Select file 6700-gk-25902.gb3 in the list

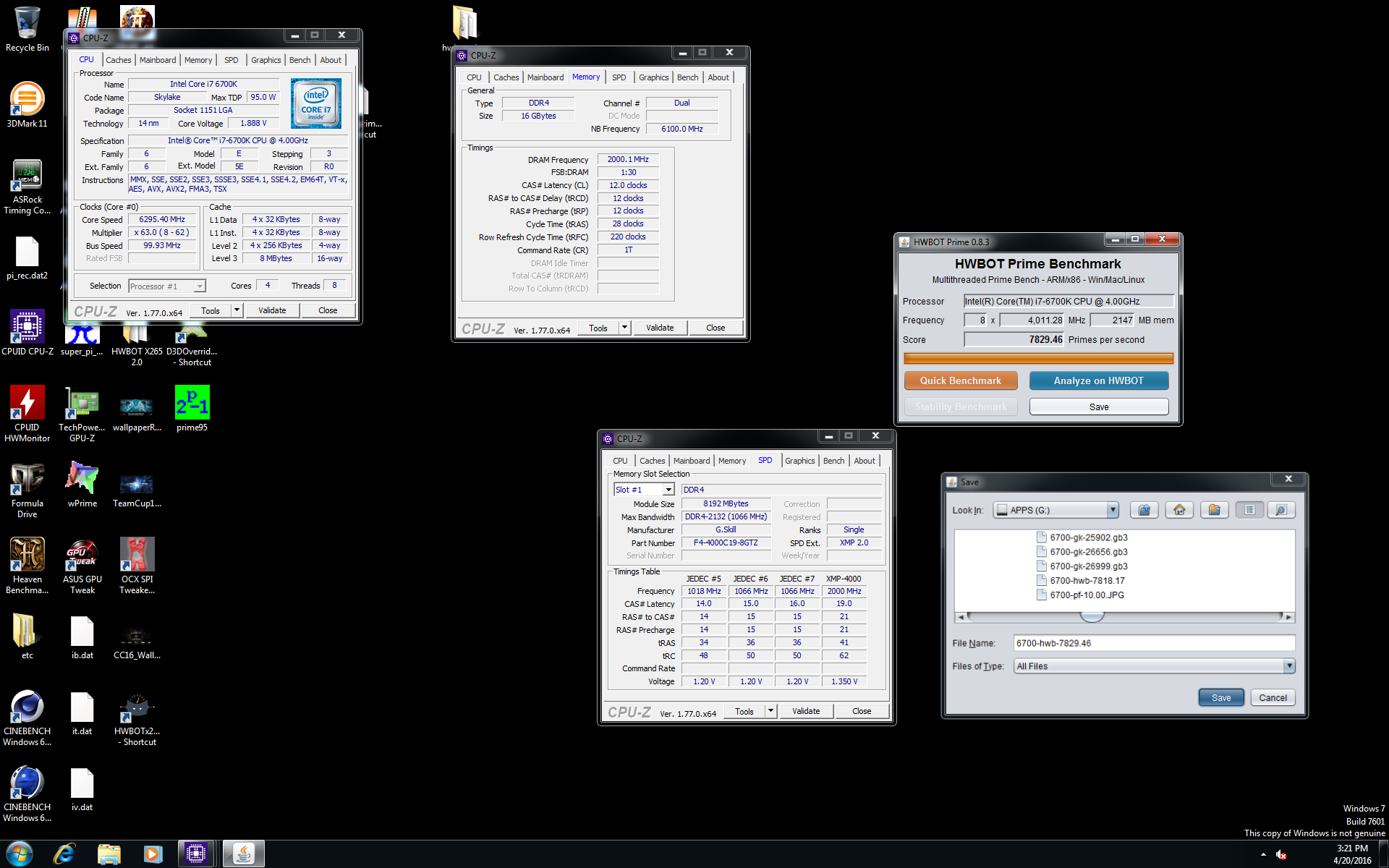(1082, 537)
